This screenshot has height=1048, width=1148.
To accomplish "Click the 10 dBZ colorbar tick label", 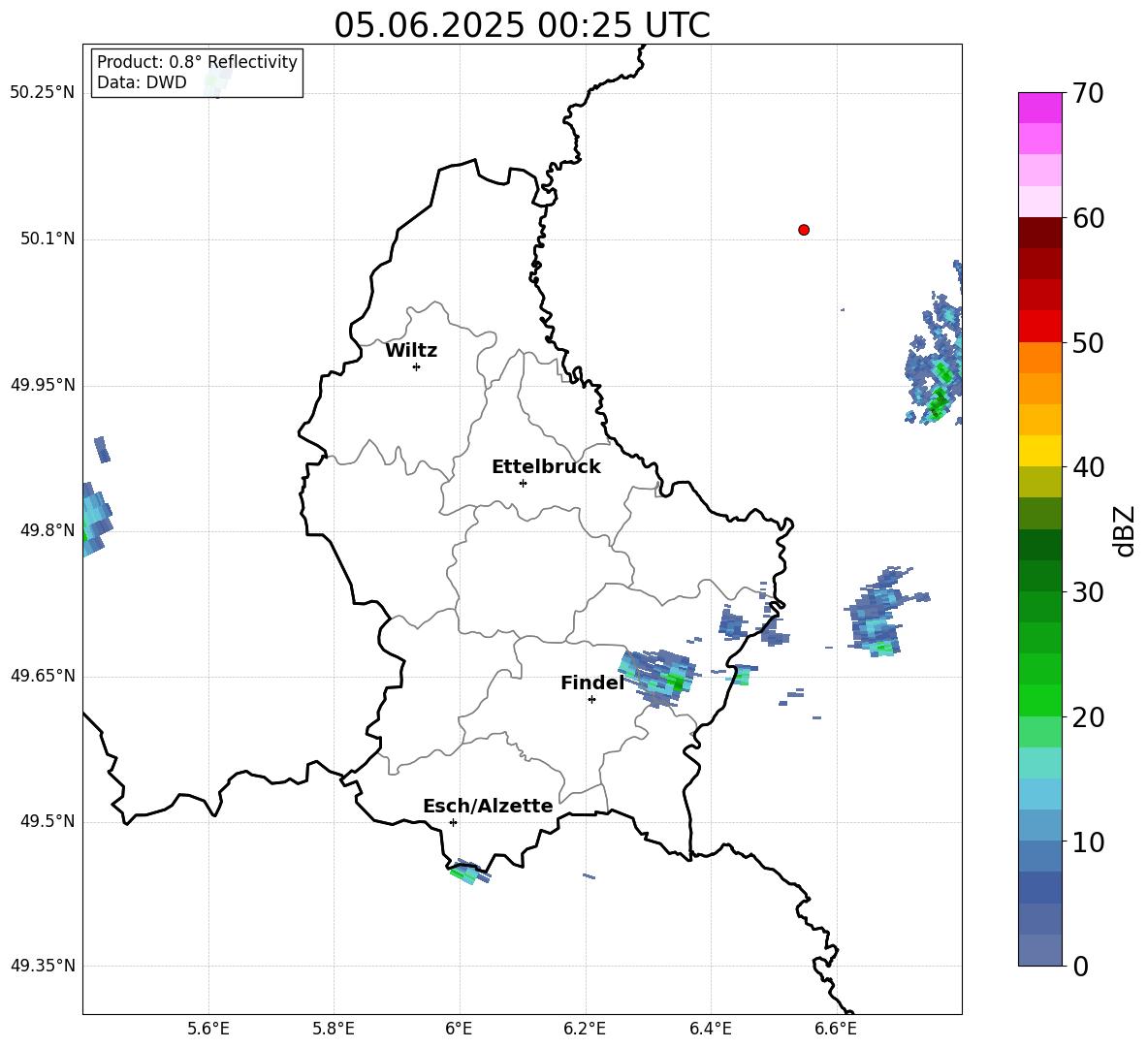I will click(1088, 842).
